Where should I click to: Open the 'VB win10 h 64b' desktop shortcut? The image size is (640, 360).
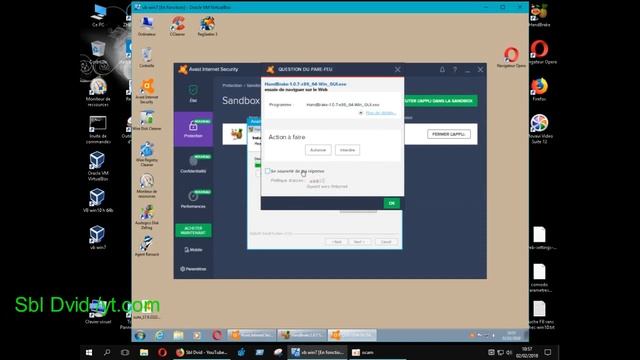coord(98,201)
